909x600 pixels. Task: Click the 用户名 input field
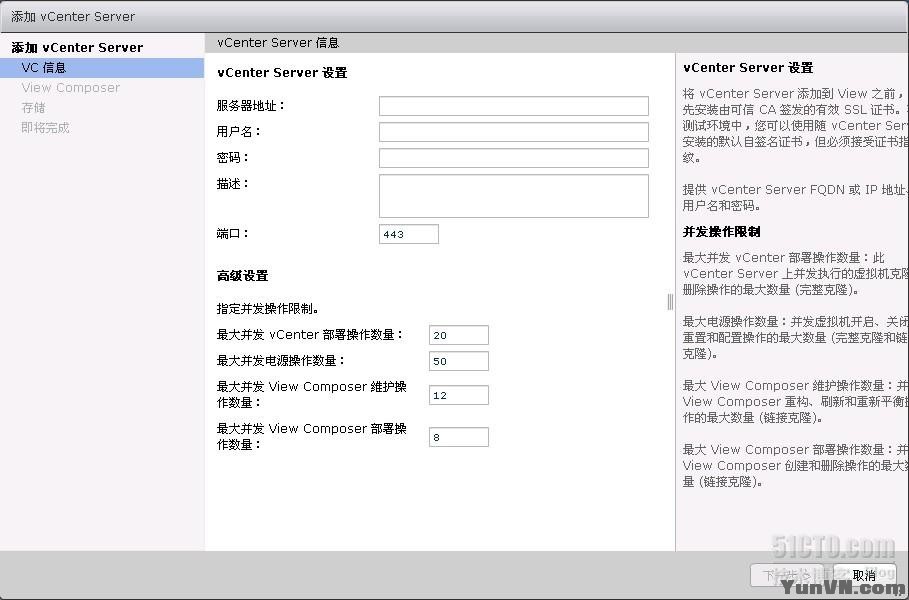(514, 132)
